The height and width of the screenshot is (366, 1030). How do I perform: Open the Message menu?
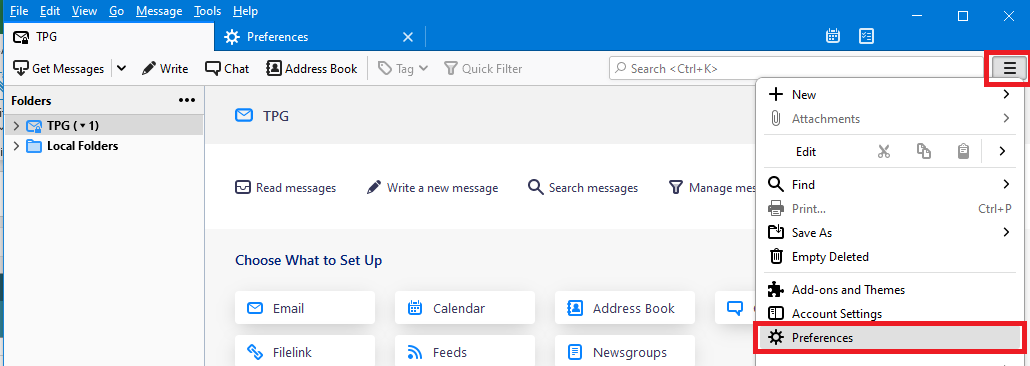[160, 11]
